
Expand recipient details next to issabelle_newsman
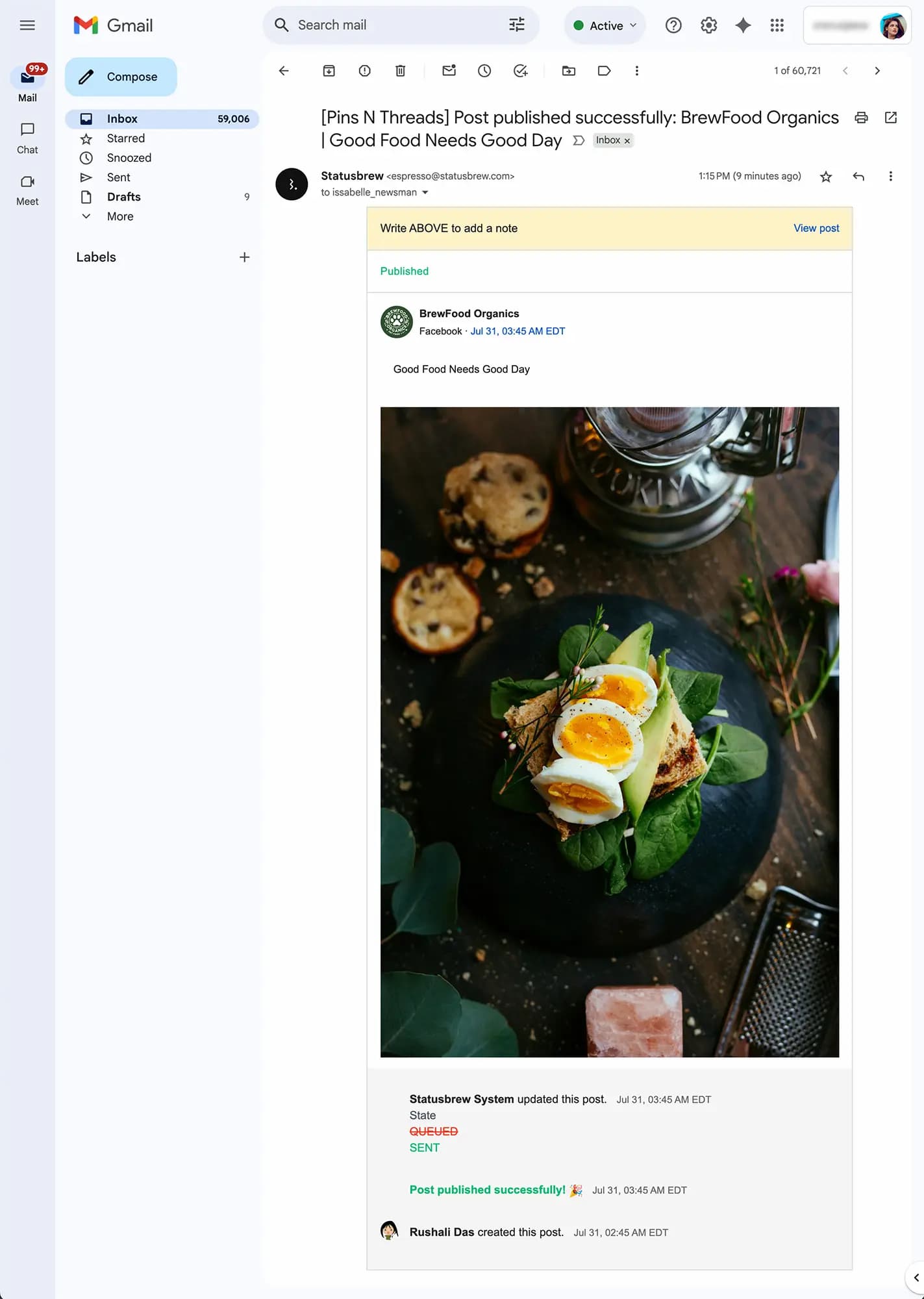click(425, 193)
